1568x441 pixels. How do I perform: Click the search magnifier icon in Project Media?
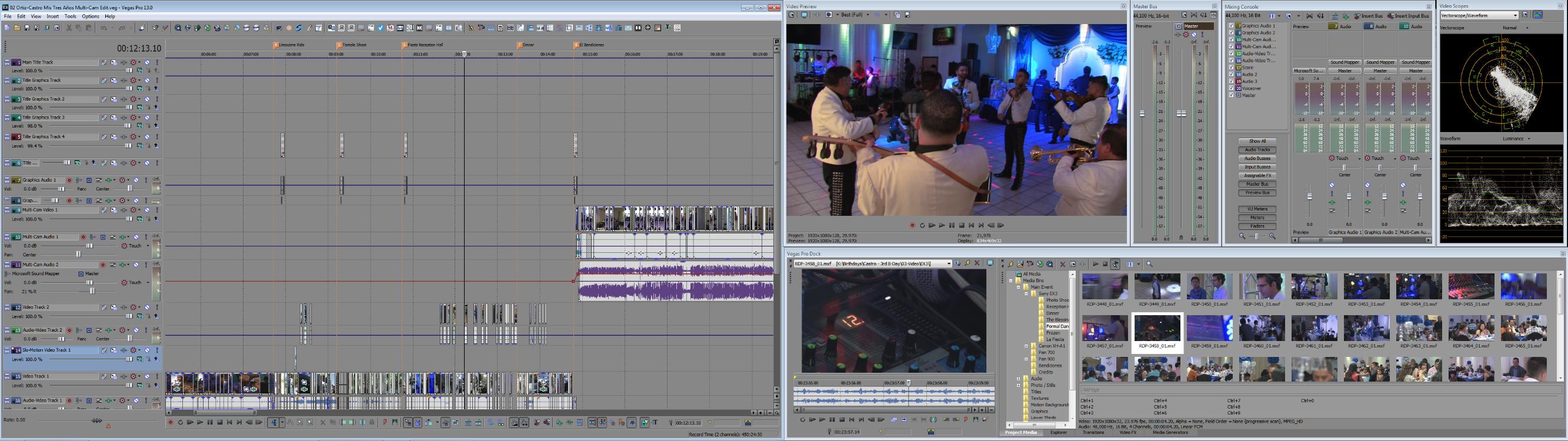tap(1149, 264)
